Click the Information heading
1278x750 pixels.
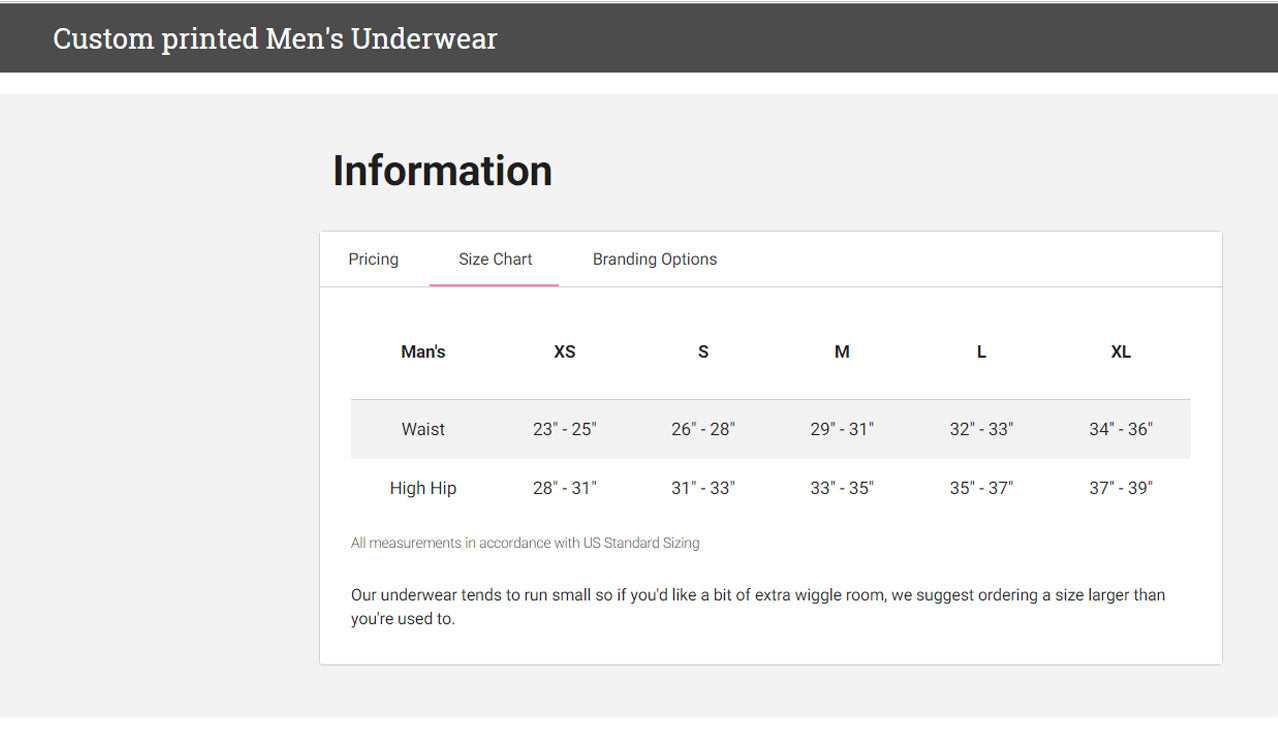coord(442,170)
